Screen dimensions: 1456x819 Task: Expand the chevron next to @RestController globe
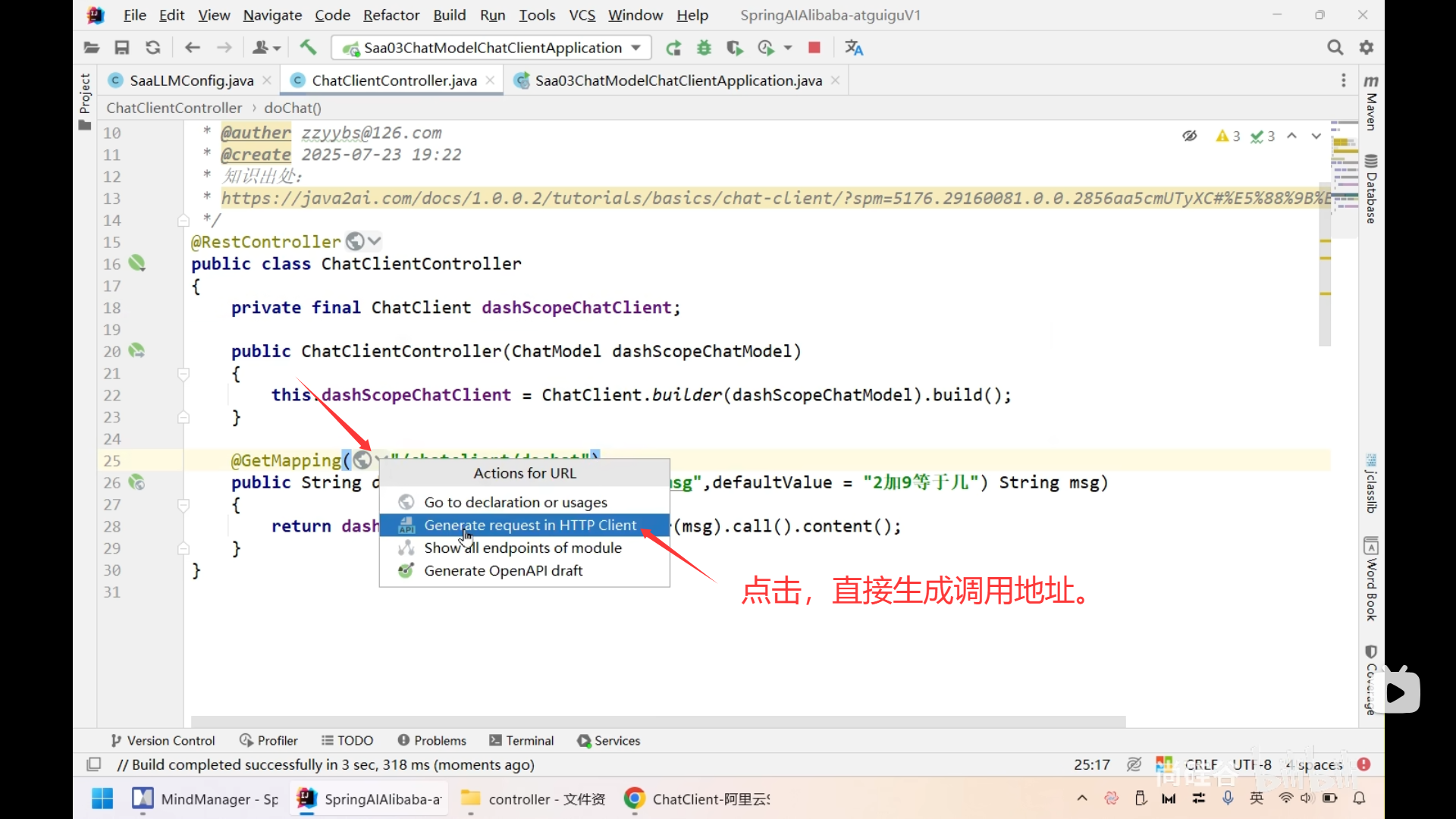click(374, 241)
